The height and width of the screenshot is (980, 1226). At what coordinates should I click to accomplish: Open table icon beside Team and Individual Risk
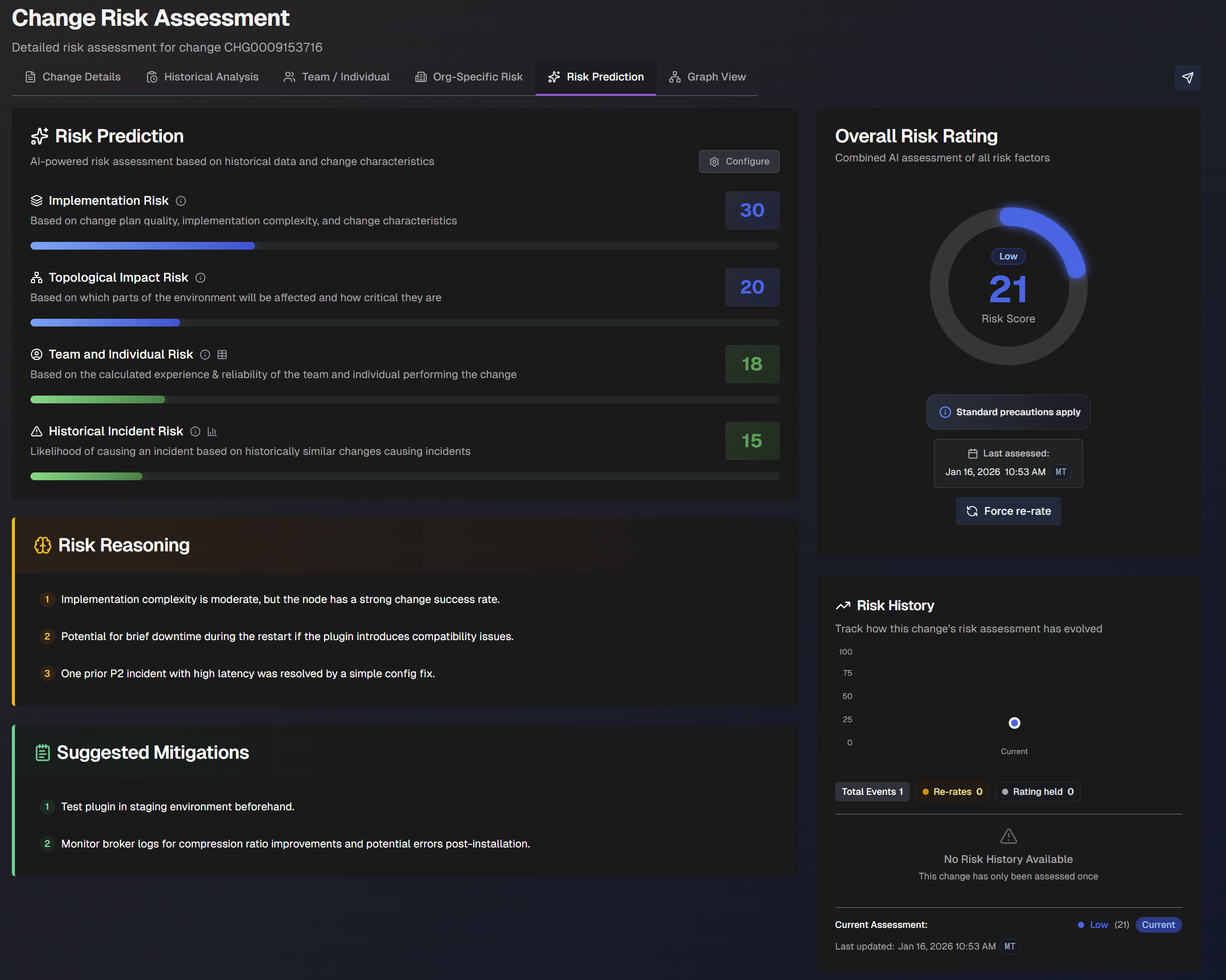222,355
